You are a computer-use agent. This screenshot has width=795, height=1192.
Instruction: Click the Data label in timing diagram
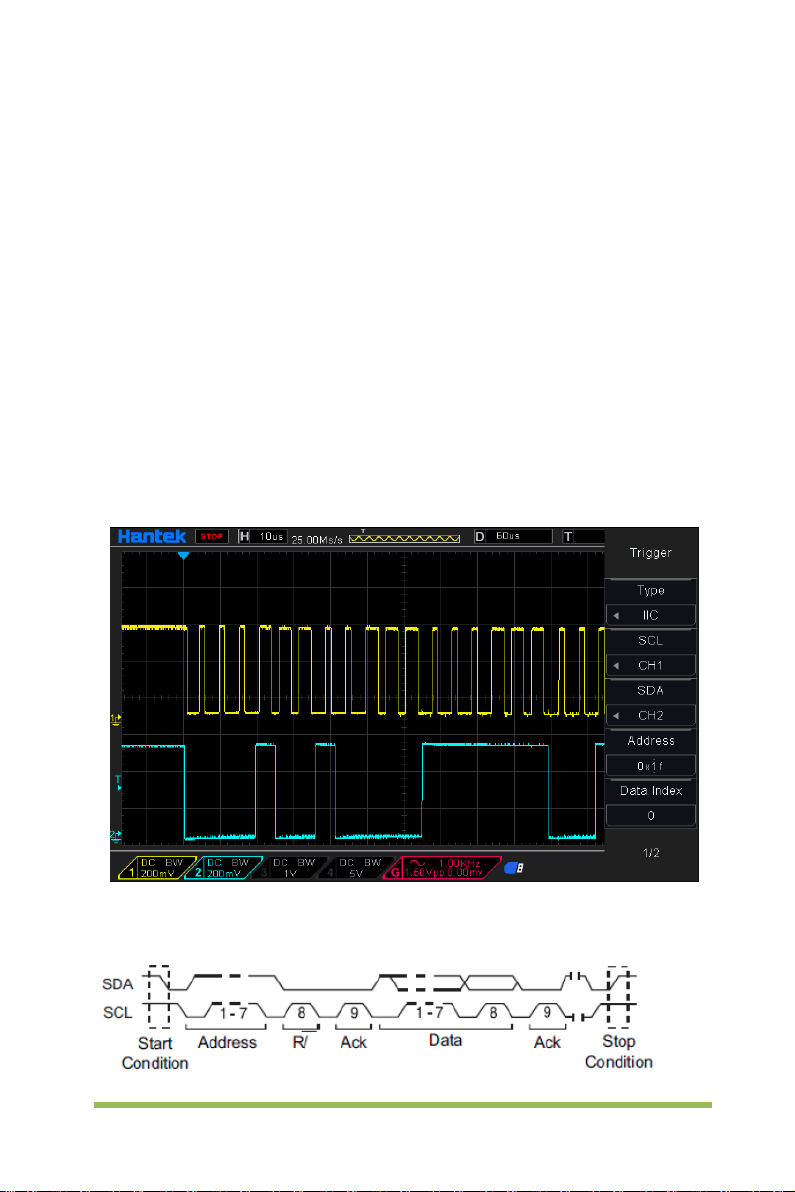pyautogui.click(x=445, y=1041)
